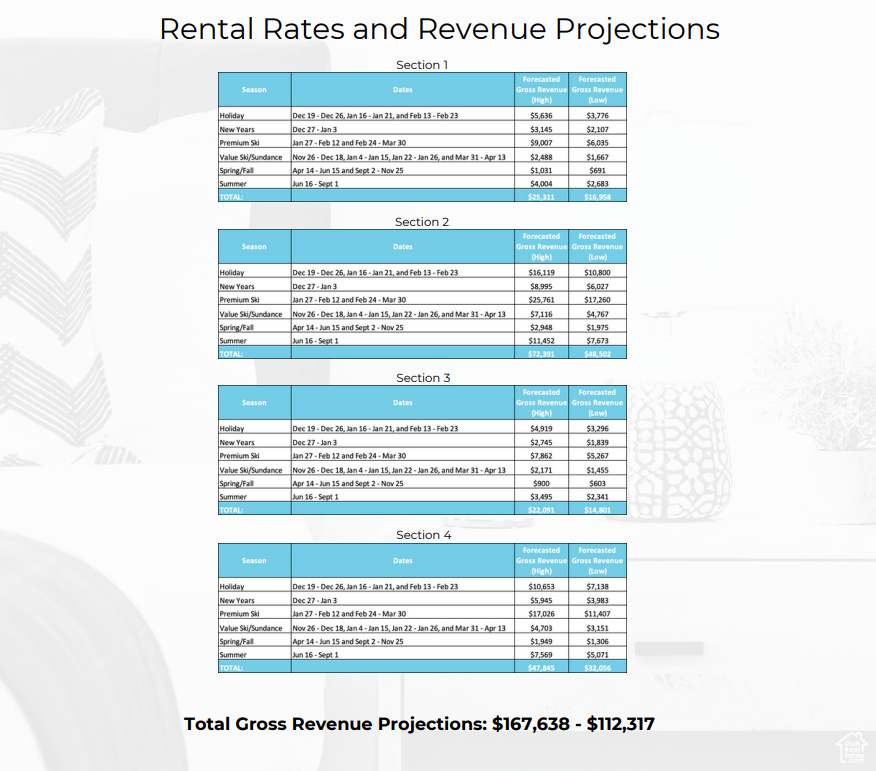This screenshot has height=771, width=876.
Task: Click the Dates column header in Section 2
Action: pyautogui.click(x=403, y=247)
